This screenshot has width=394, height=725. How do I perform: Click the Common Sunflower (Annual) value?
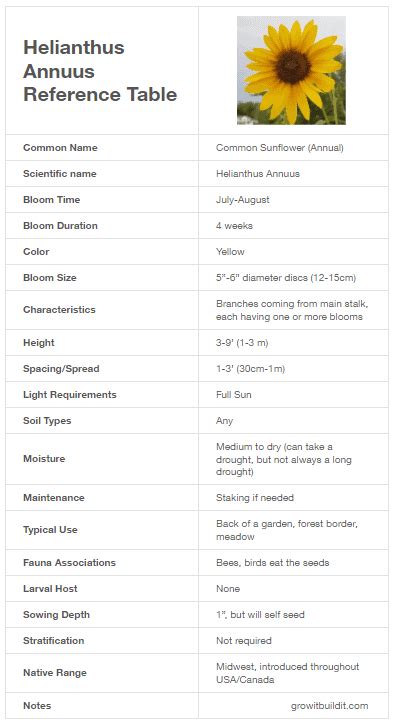point(280,148)
